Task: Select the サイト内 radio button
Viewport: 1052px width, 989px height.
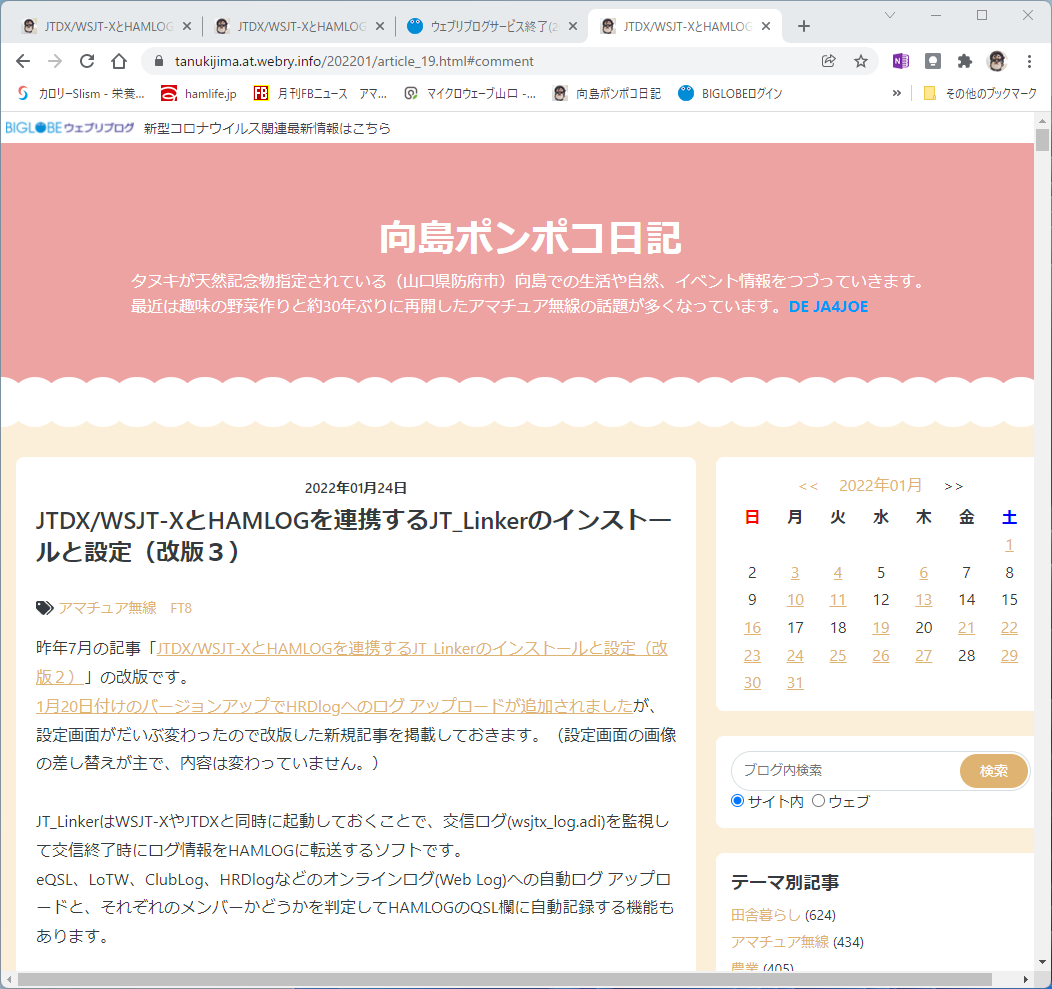Action: (x=737, y=800)
